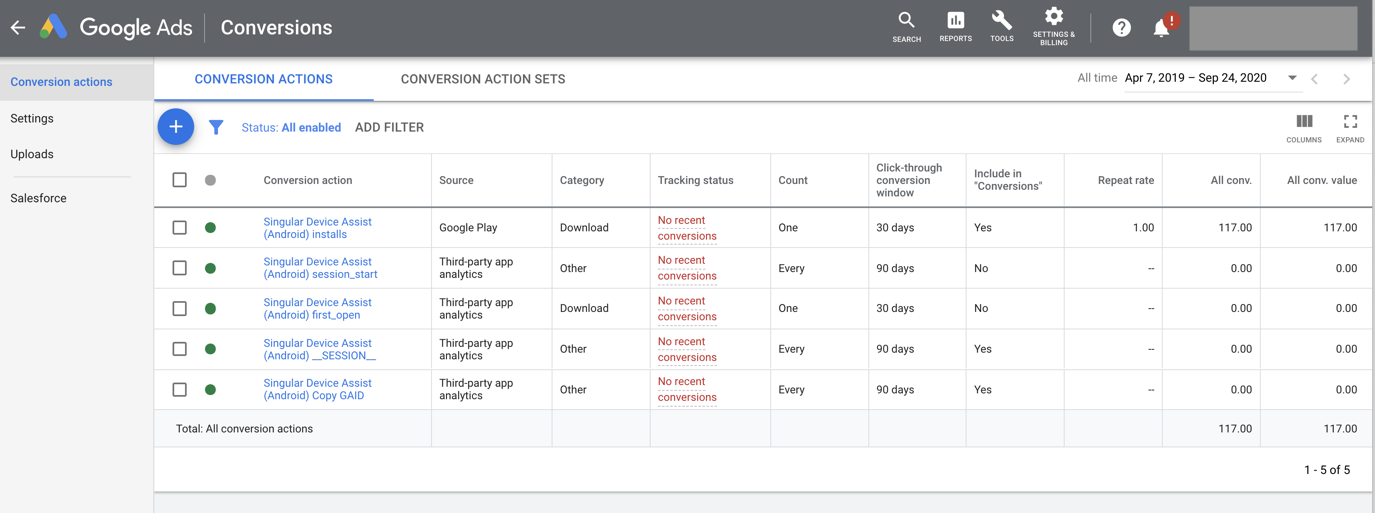
Task: Click the 1 - 5 of 5 pagination text
Action: (x=1327, y=470)
